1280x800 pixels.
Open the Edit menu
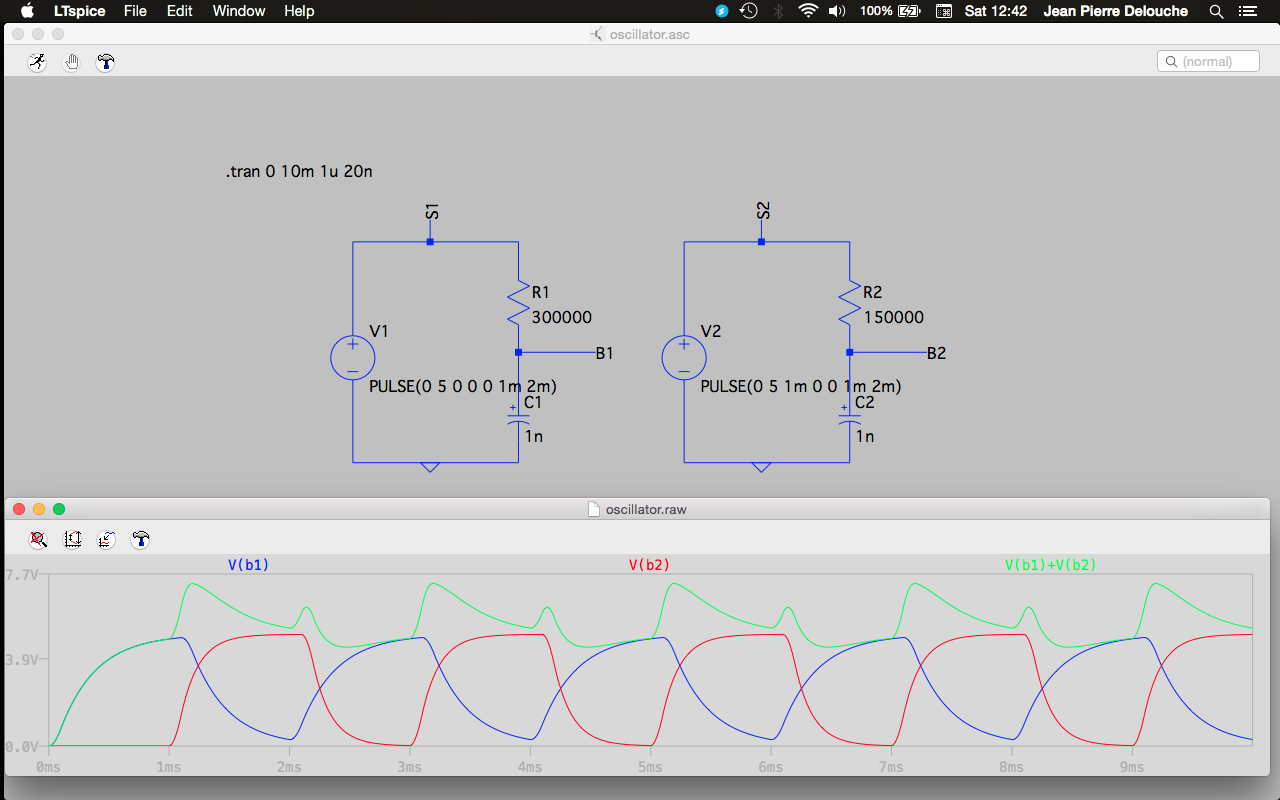pos(180,11)
